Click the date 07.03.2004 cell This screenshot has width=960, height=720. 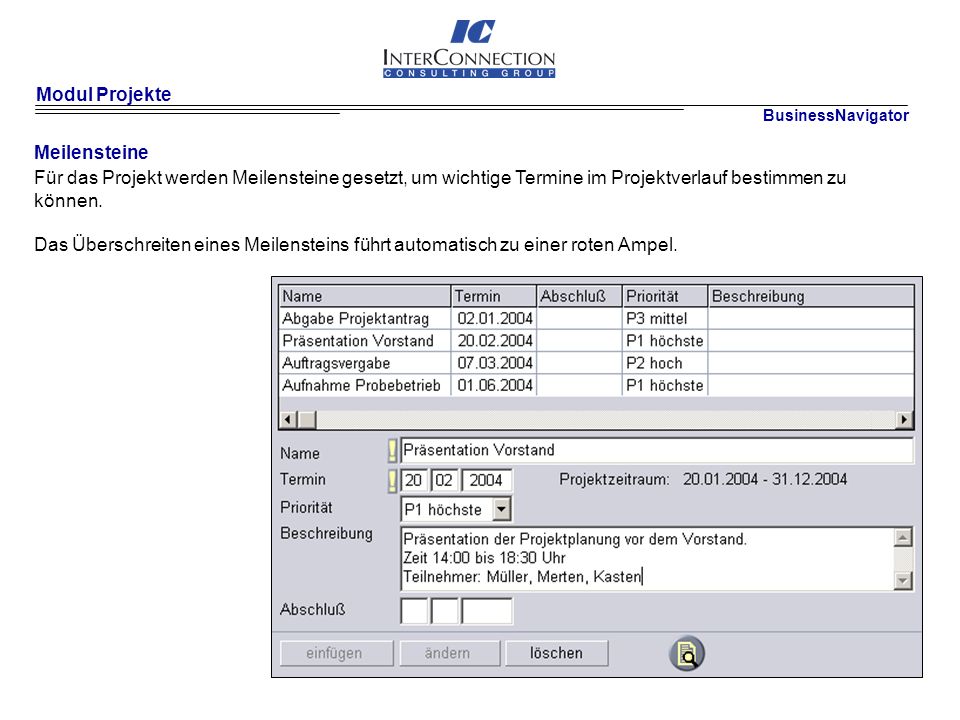(495, 364)
